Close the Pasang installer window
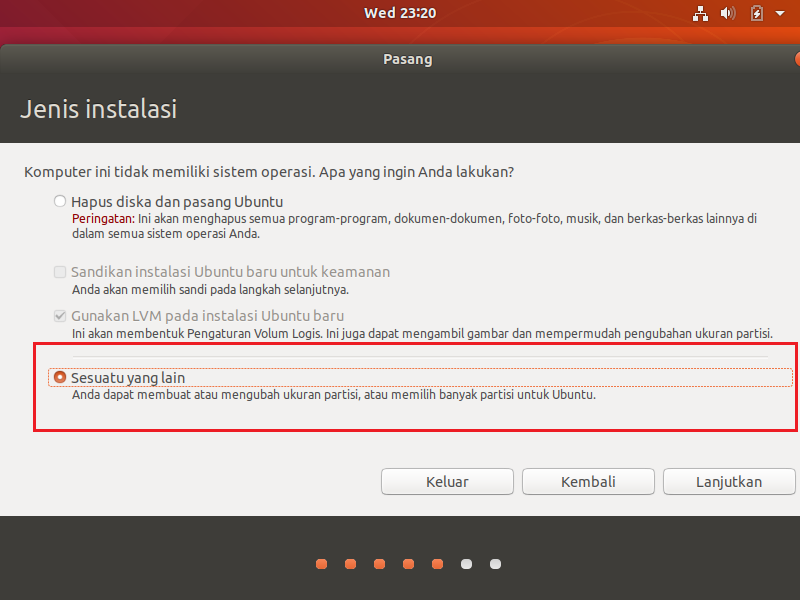800x600 pixels. coord(797,59)
